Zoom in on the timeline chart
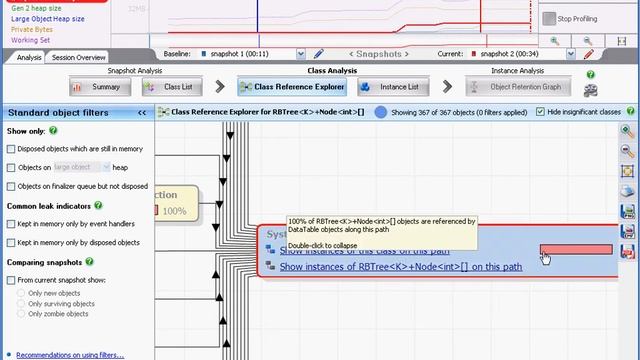640x360 pixels. (554, 41)
